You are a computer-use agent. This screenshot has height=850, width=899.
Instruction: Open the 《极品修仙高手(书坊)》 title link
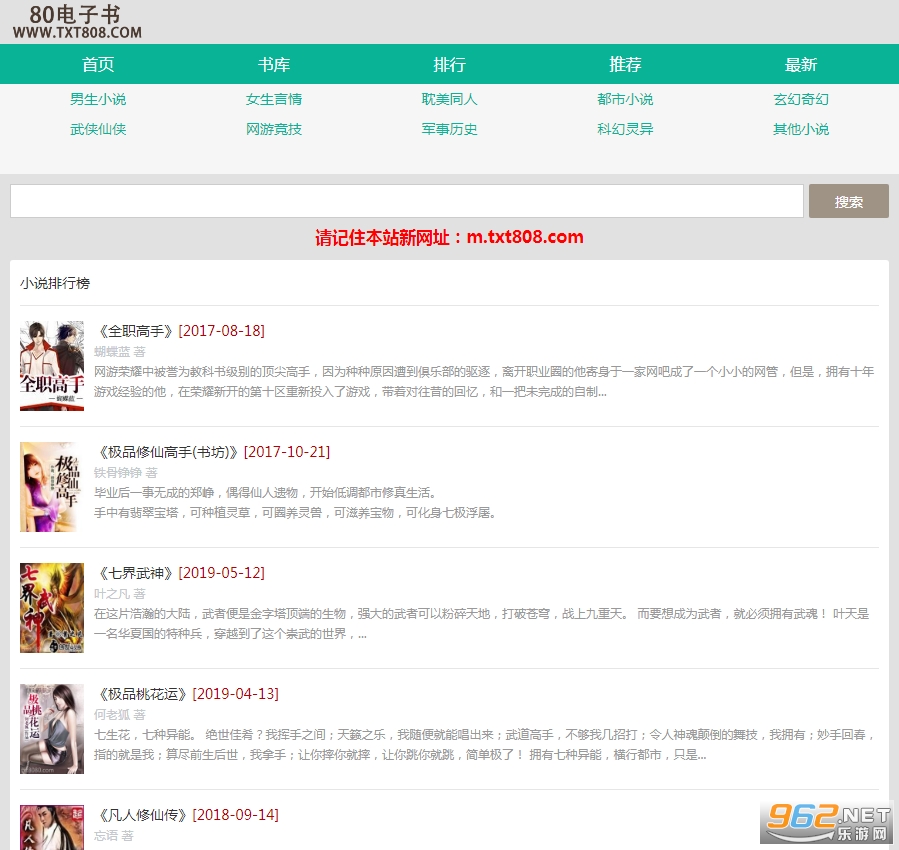pyautogui.click(x=169, y=452)
